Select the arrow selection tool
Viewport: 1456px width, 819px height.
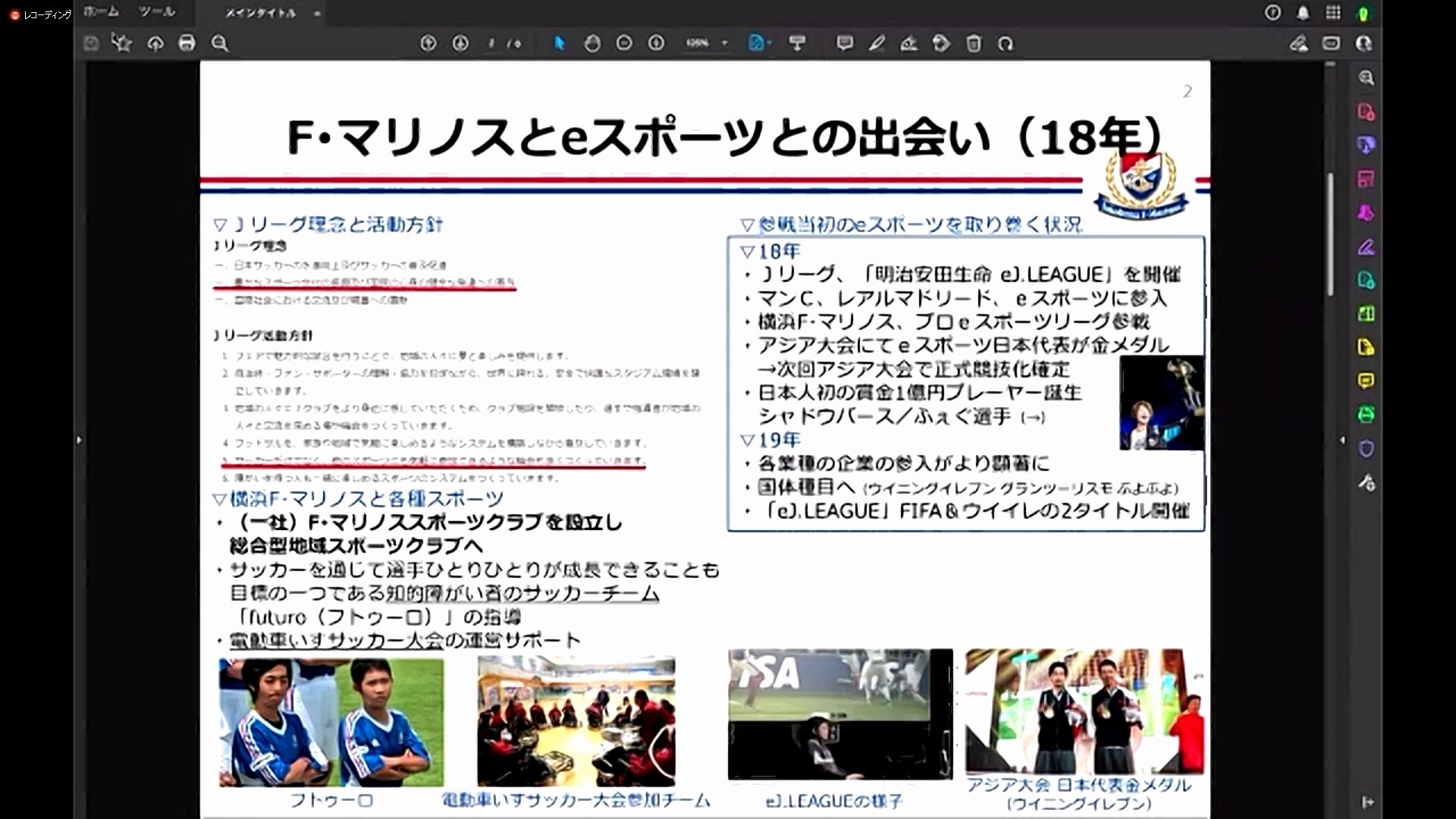pos(560,43)
